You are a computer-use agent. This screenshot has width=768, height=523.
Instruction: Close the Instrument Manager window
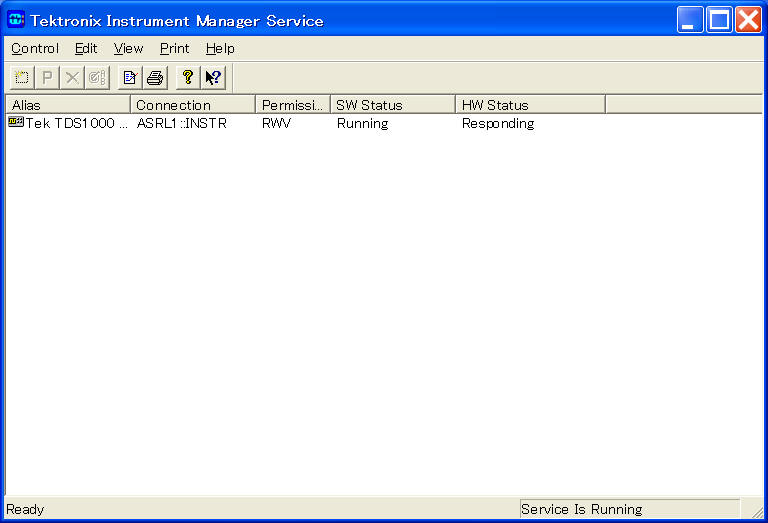pyautogui.click(x=748, y=20)
